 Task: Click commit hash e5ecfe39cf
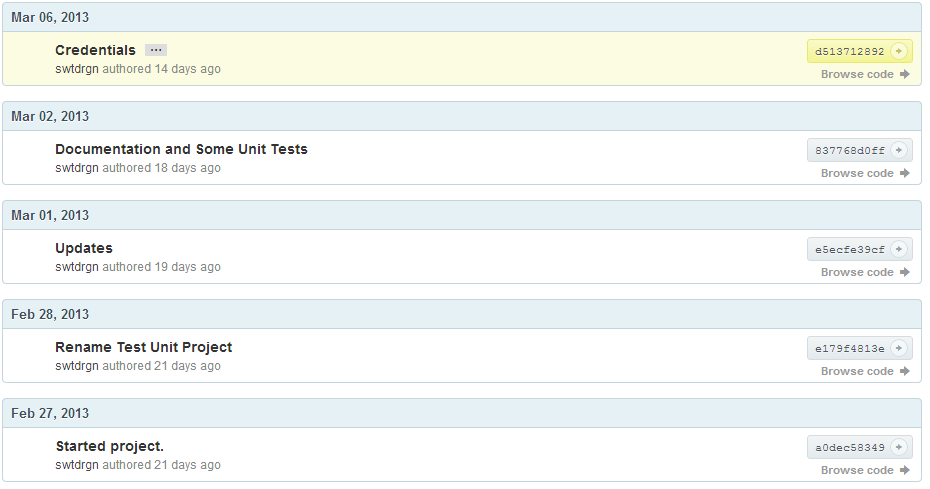pos(850,249)
